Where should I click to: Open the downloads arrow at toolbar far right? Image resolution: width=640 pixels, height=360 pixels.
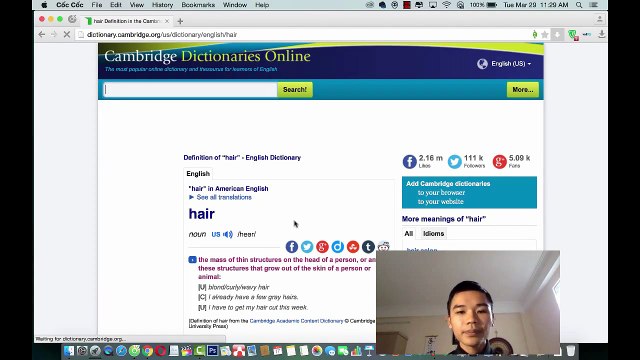(x=602, y=35)
